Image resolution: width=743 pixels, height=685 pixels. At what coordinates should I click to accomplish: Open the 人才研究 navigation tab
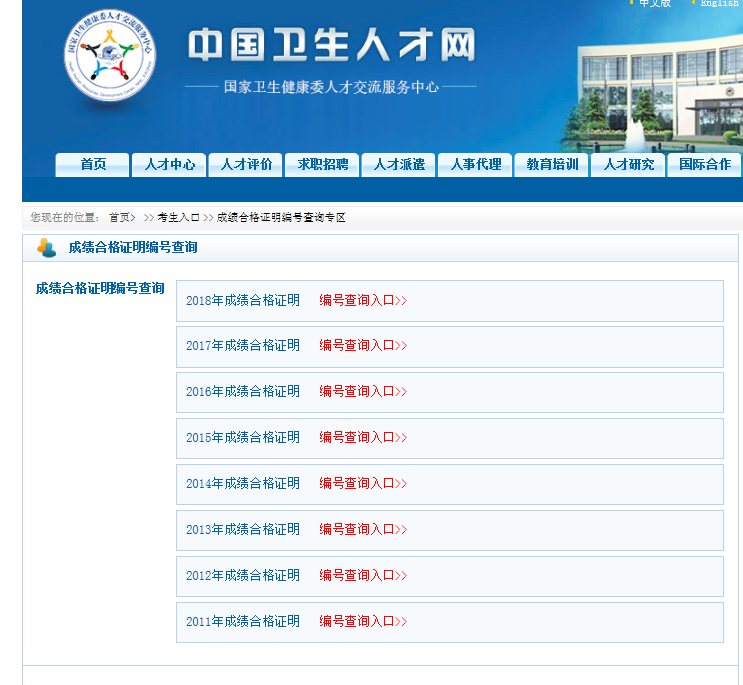(628, 164)
